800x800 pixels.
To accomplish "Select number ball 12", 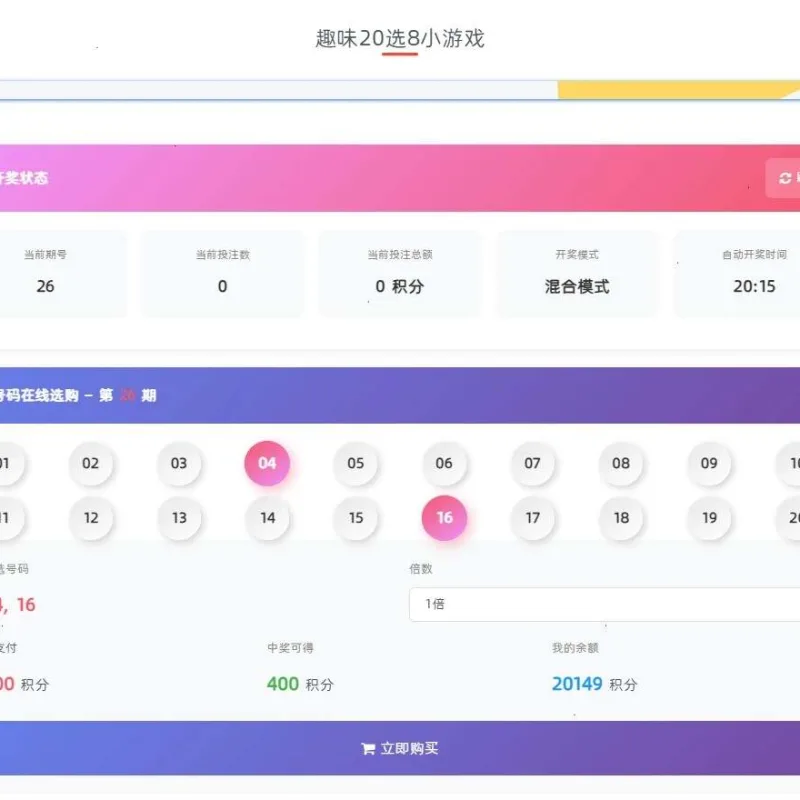I will coord(91,518).
